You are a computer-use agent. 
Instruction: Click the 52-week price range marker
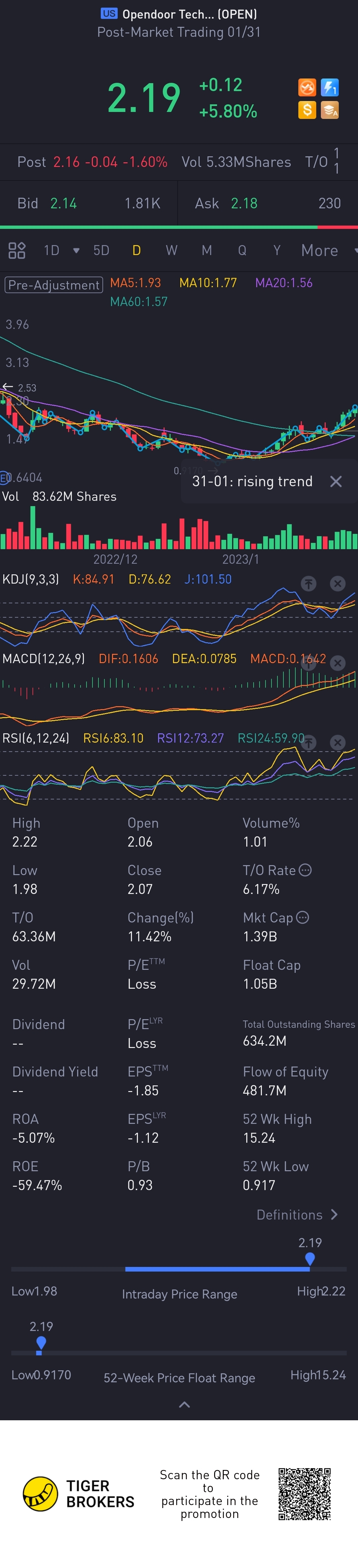41,1343
